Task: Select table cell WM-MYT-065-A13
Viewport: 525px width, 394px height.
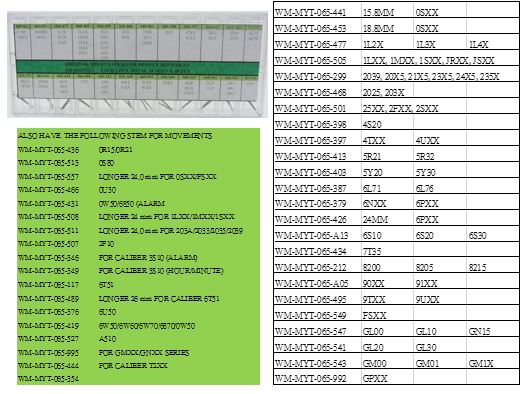Action: point(317,233)
